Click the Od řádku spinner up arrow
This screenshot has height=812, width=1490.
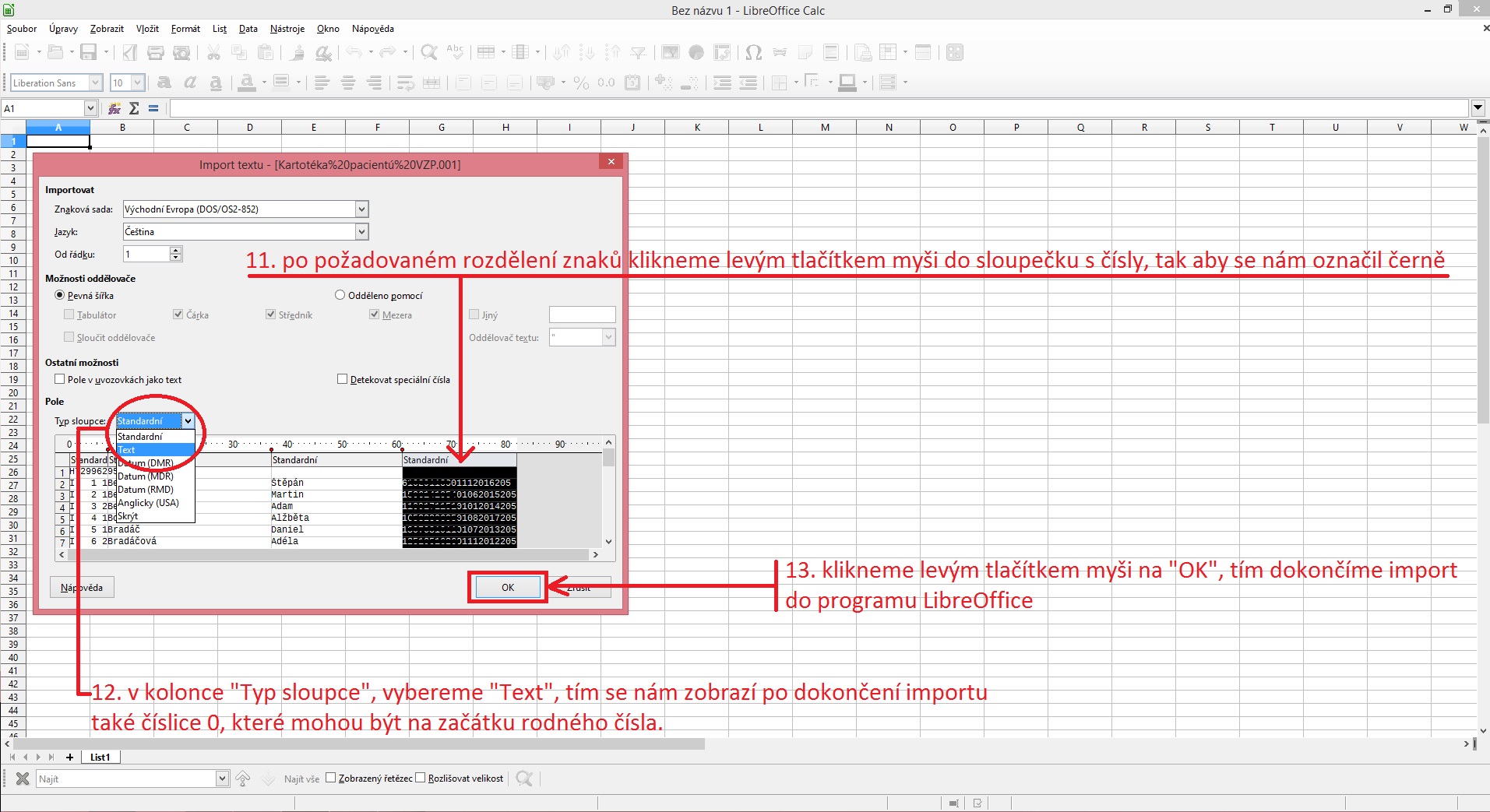click(176, 250)
